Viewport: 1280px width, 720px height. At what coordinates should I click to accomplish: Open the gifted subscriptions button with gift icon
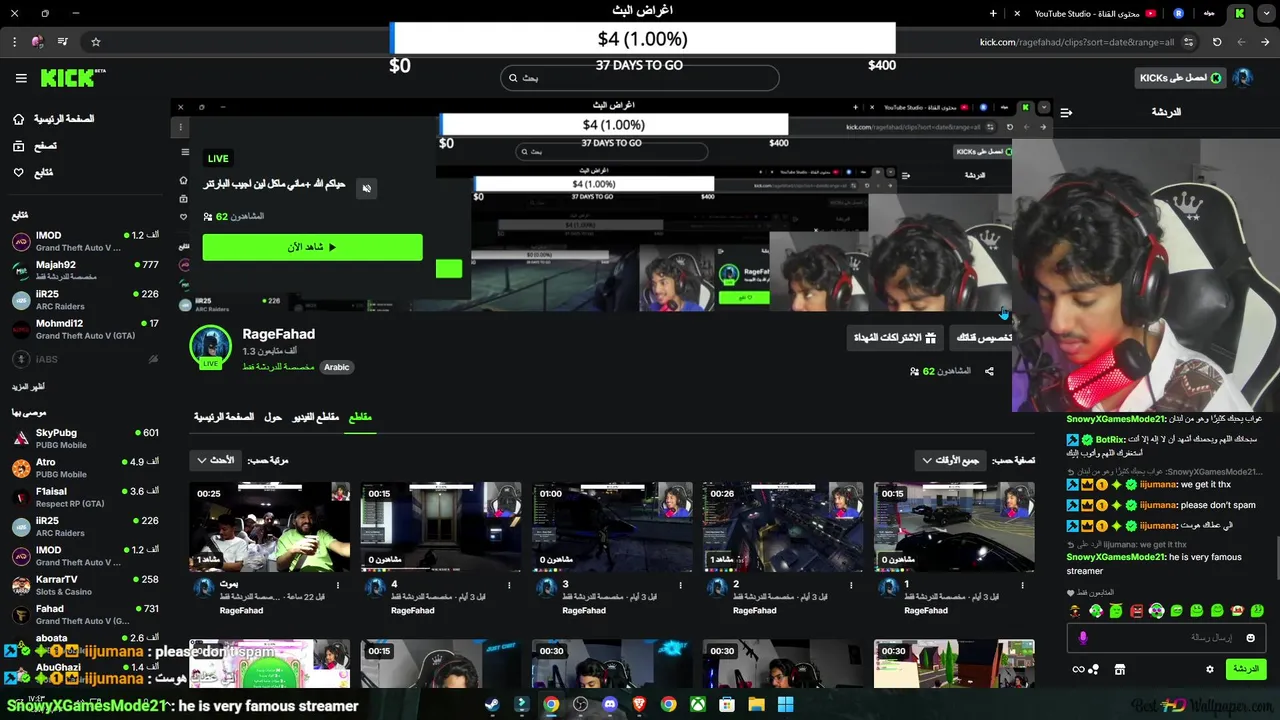(895, 338)
